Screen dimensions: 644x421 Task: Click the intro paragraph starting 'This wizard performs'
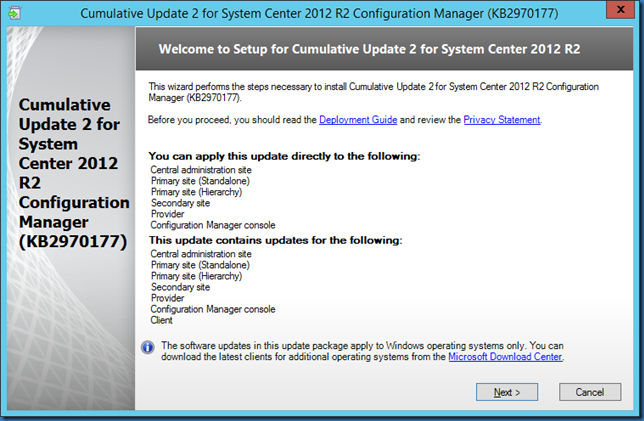[370, 92]
